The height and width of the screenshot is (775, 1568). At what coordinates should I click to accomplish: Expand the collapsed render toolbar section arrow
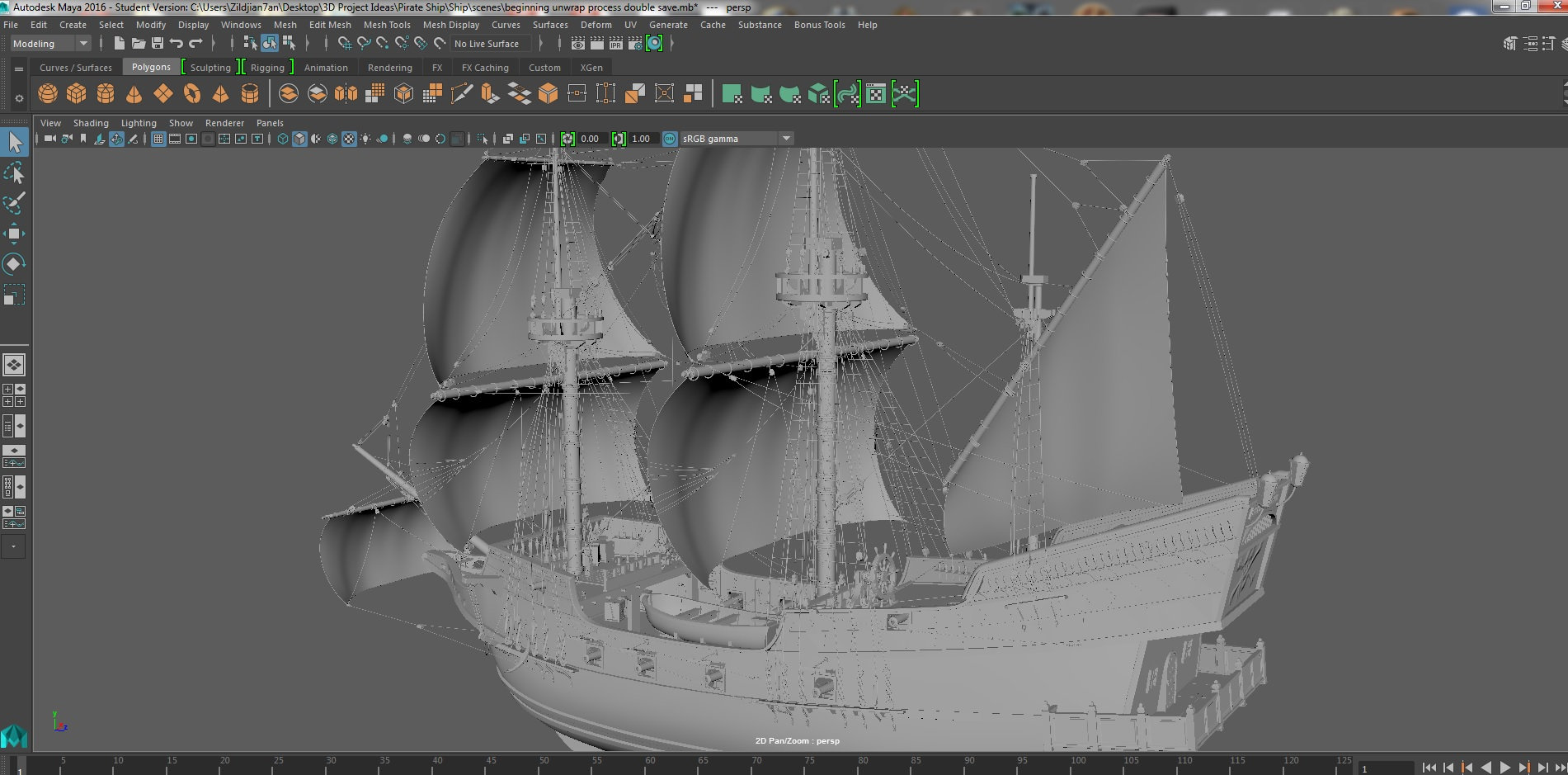(x=672, y=43)
